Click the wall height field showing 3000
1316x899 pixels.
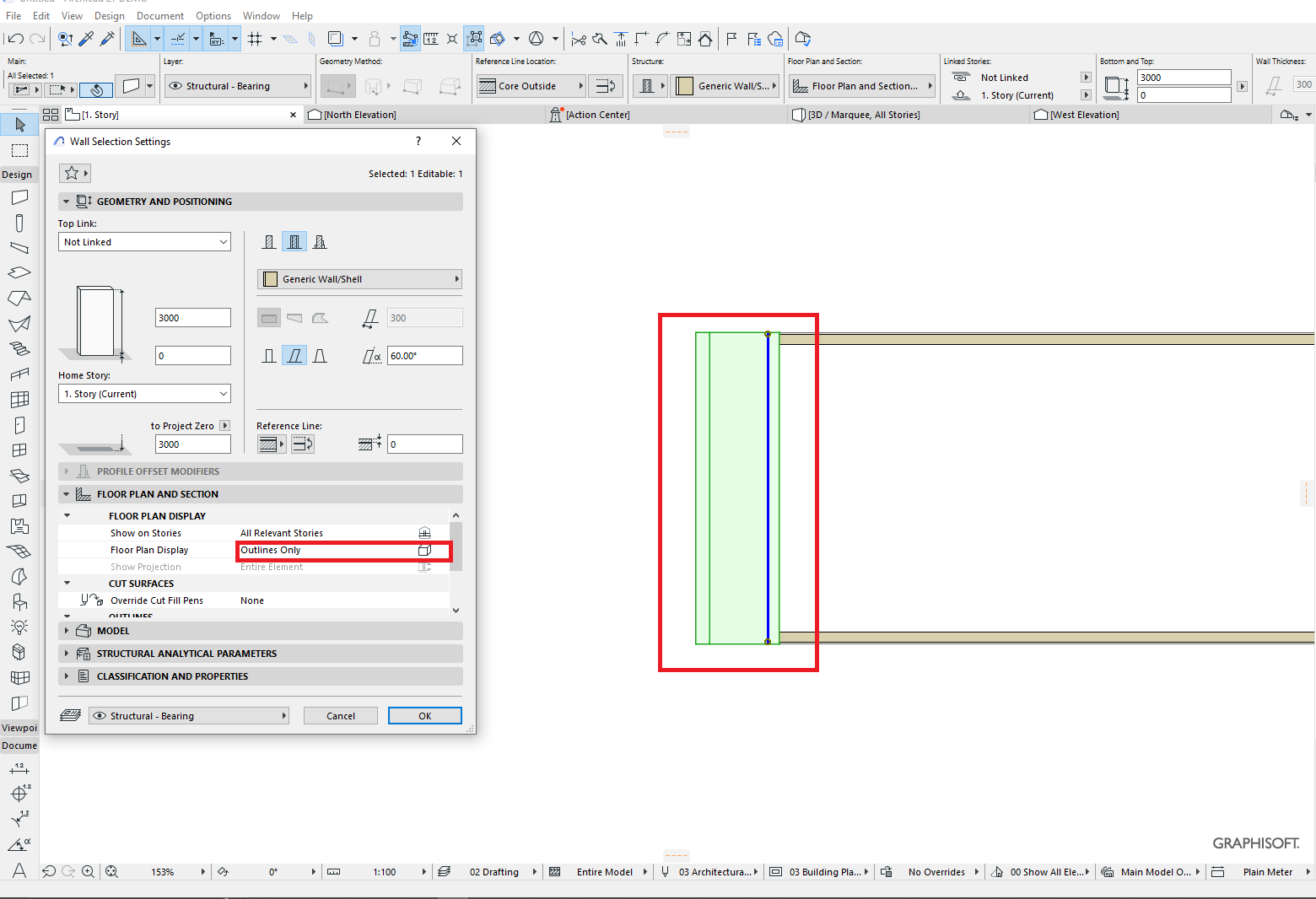[x=192, y=317]
